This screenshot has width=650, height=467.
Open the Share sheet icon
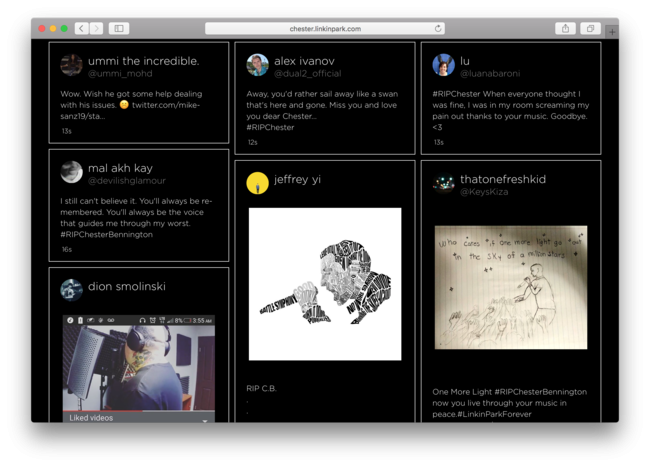click(565, 29)
